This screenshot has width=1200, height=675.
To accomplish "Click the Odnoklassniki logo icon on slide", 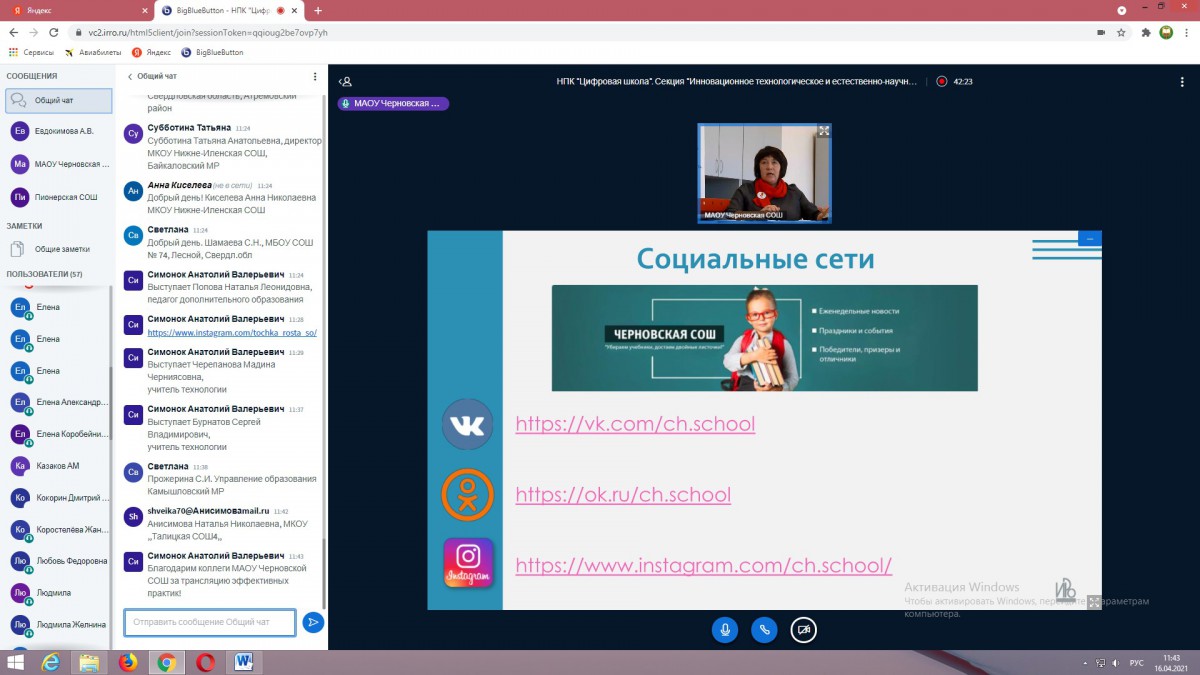I will (x=468, y=495).
